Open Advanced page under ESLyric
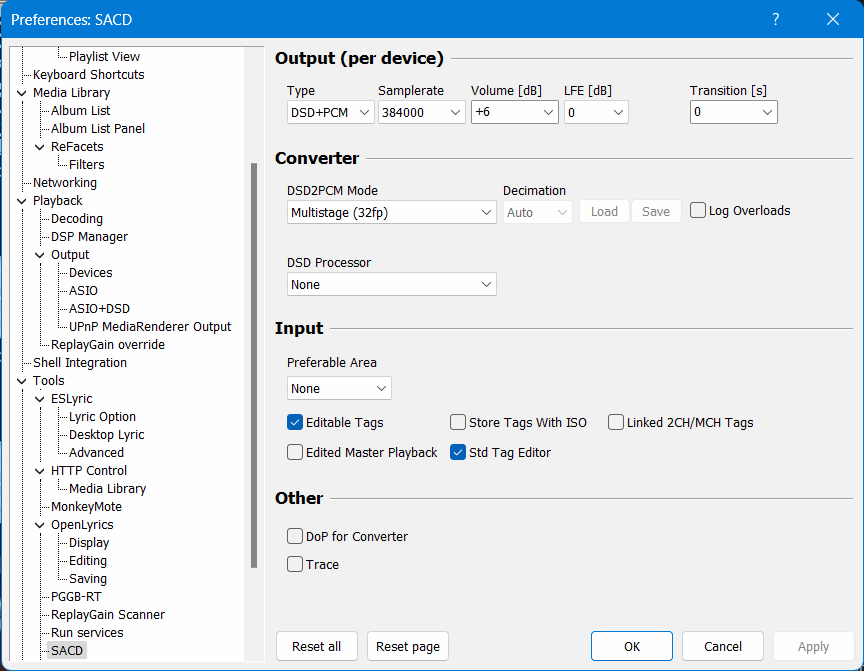 coord(96,453)
